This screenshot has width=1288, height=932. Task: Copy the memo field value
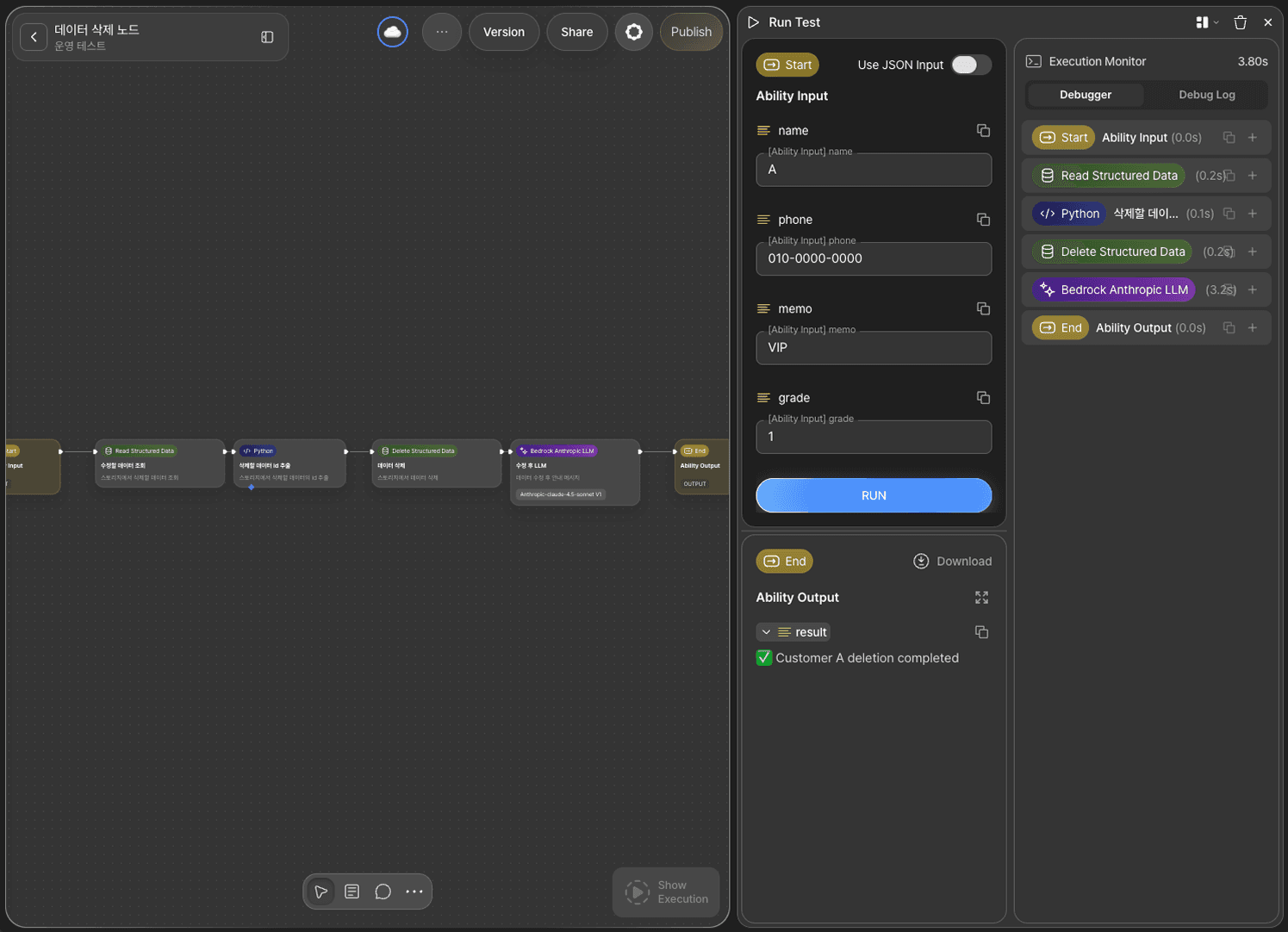[x=983, y=308]
